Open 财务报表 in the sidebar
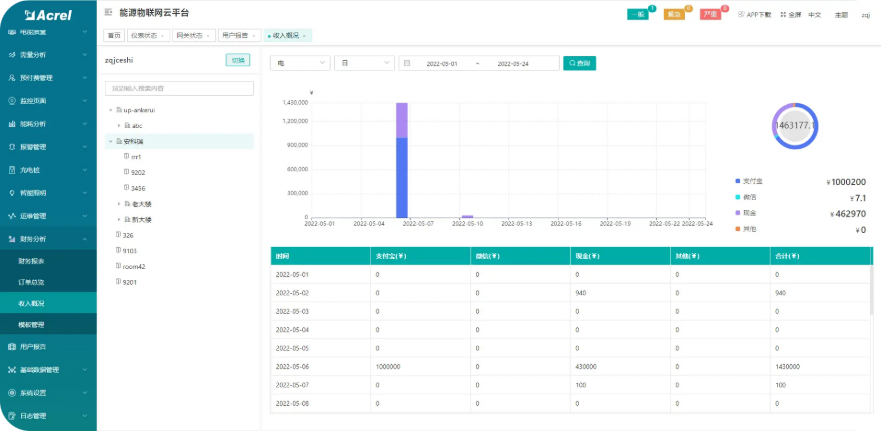The height and width of the screenshot is (431, 881). click(x=31, y=261)
